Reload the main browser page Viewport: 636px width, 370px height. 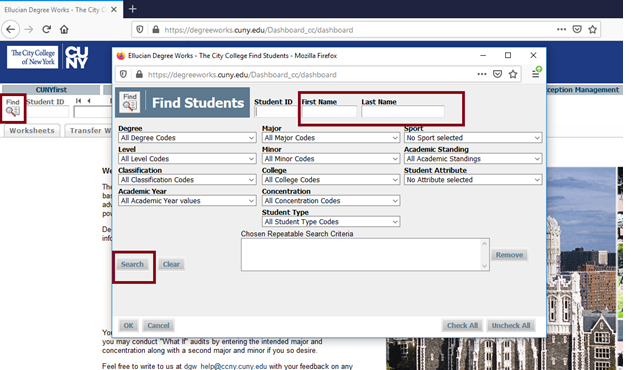point(47,30)
